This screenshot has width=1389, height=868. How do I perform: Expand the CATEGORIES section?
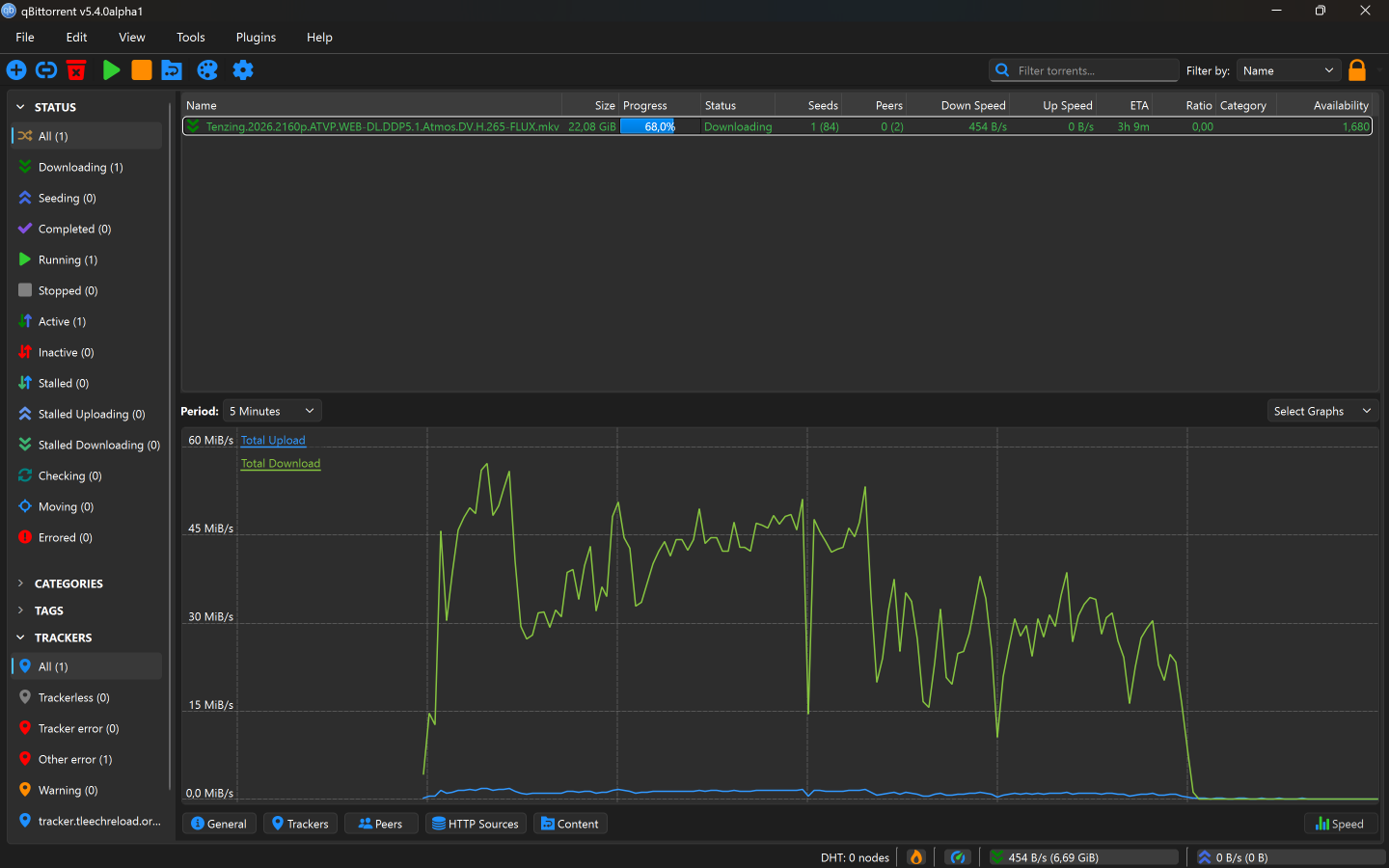pos(20,583)
